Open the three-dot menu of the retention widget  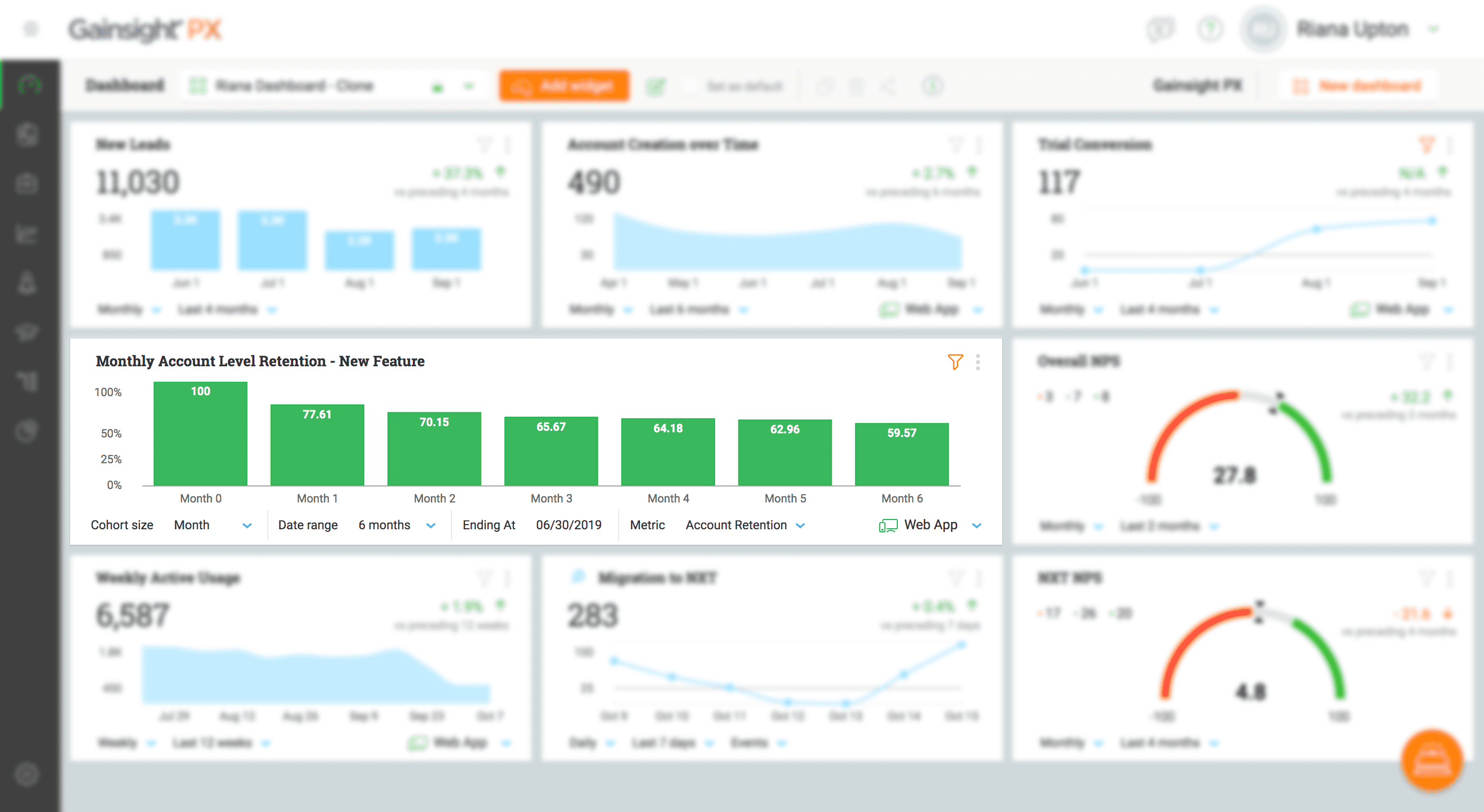(x=978, y=362)
